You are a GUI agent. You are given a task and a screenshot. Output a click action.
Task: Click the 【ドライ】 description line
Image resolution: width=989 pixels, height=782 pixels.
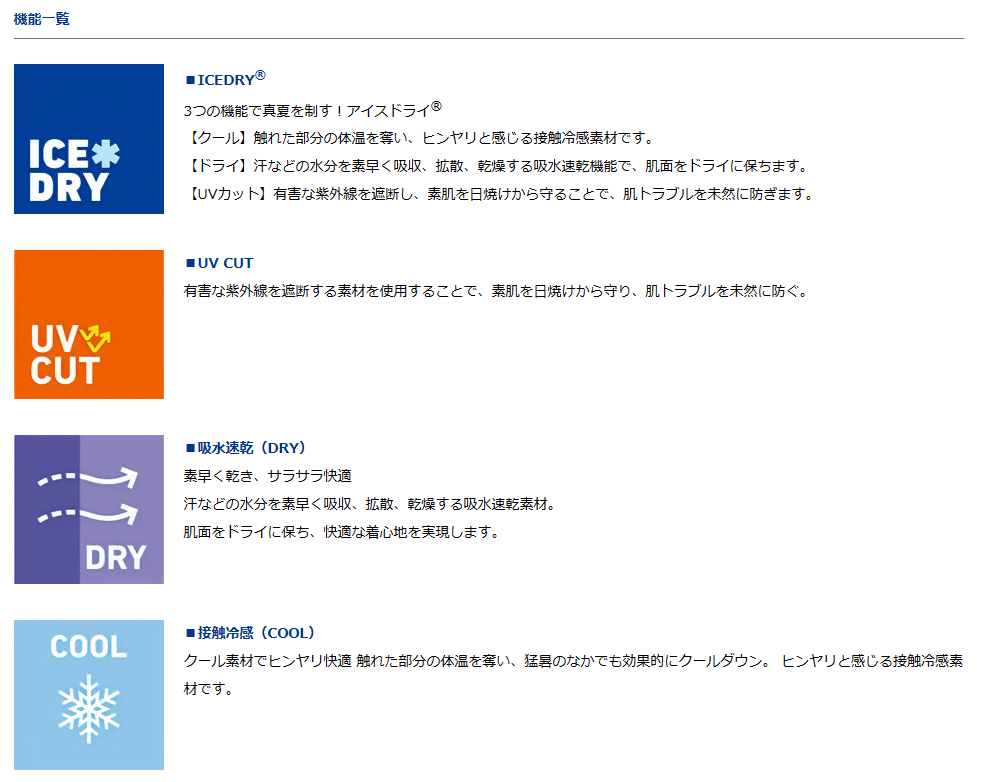pos(498,166)
